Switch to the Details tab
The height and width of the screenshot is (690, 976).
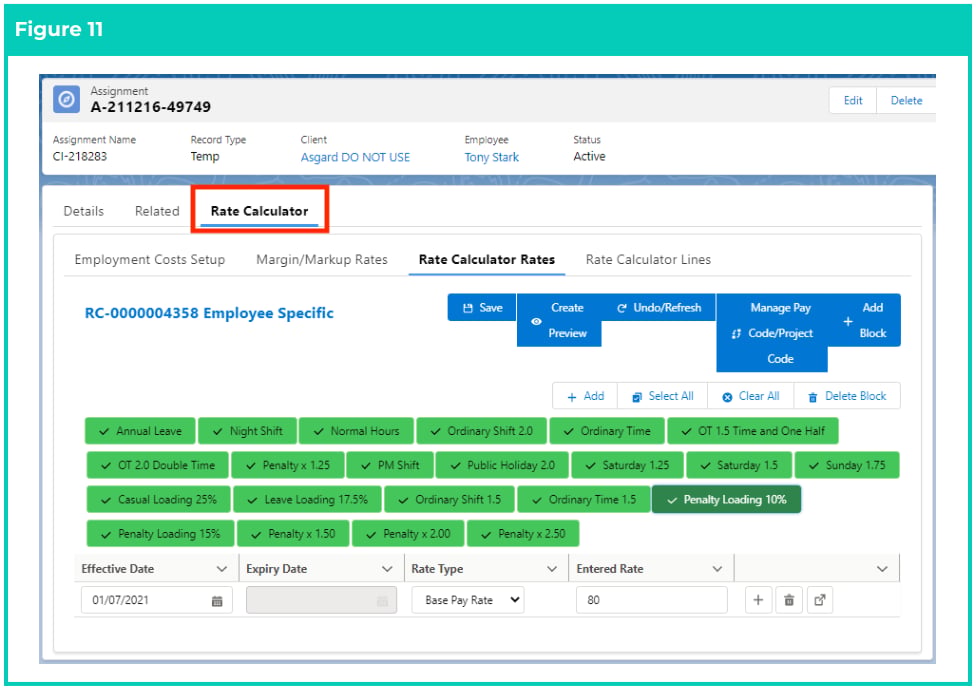[83, 212]
